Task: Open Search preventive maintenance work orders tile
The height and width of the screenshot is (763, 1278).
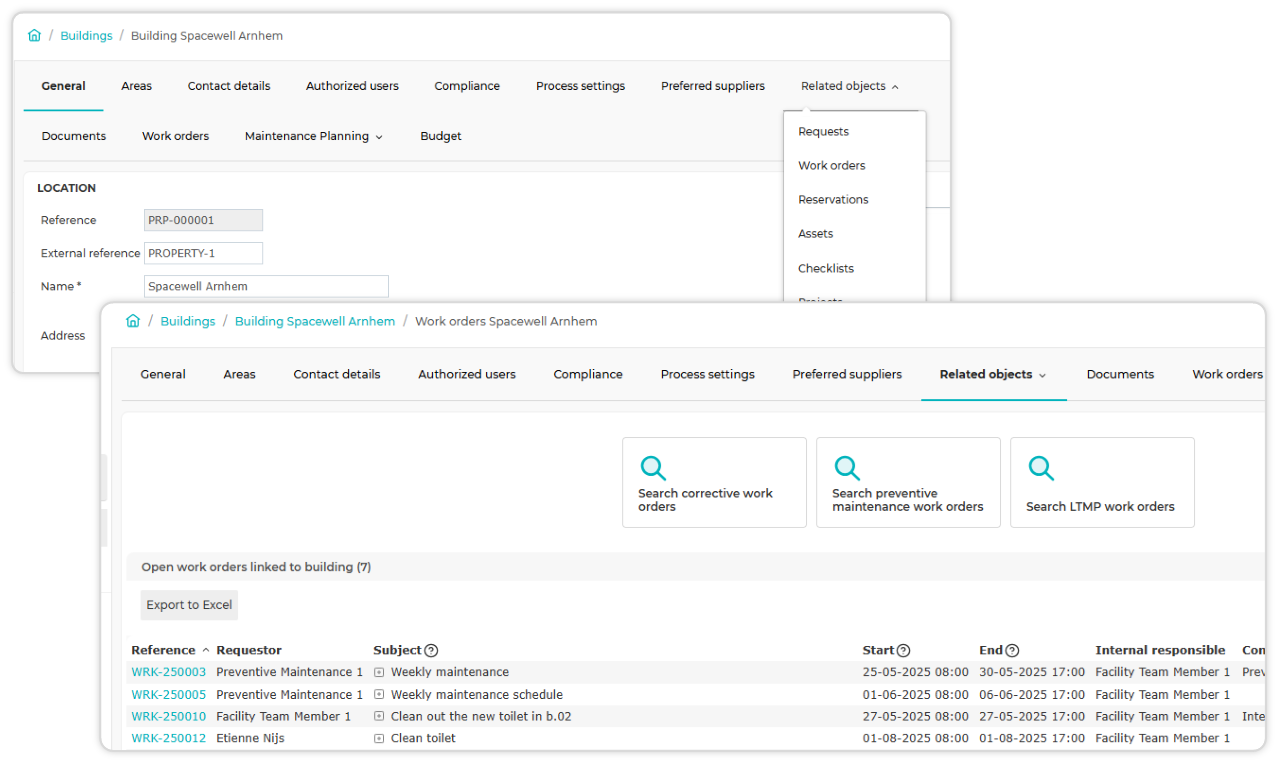Action: coord(908,482)
